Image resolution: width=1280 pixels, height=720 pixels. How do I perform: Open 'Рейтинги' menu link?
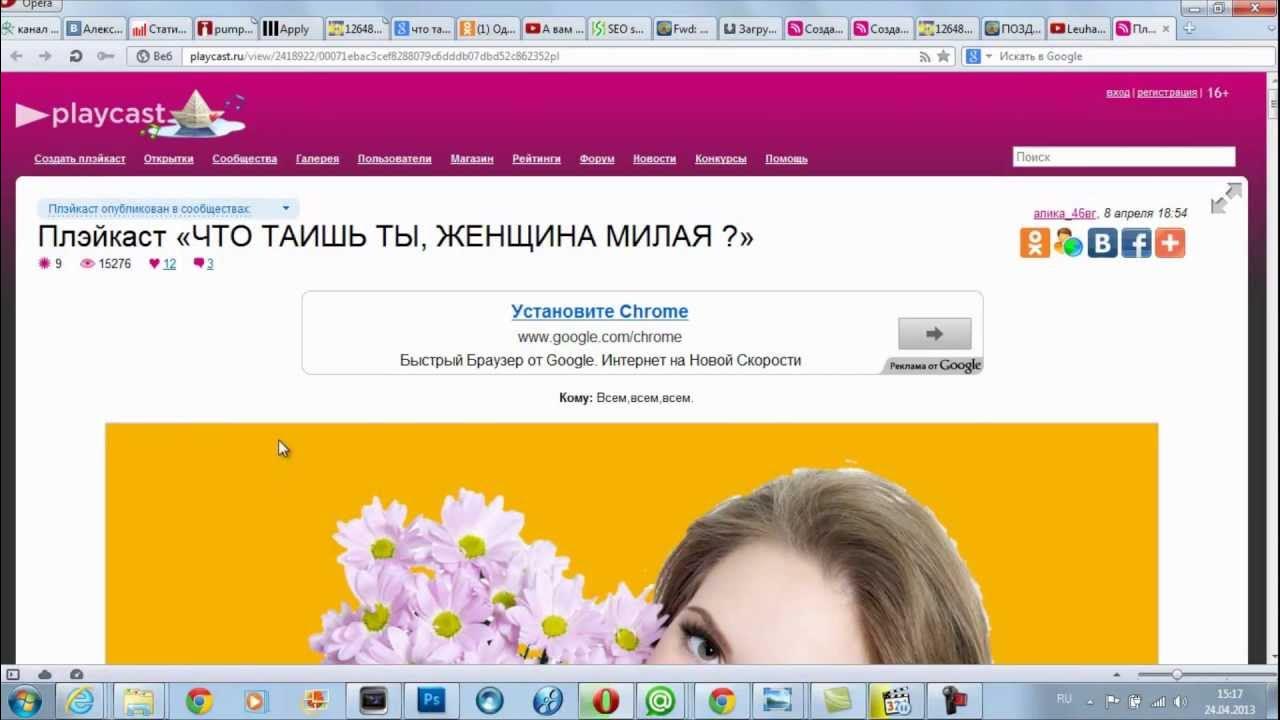point(536,159)
